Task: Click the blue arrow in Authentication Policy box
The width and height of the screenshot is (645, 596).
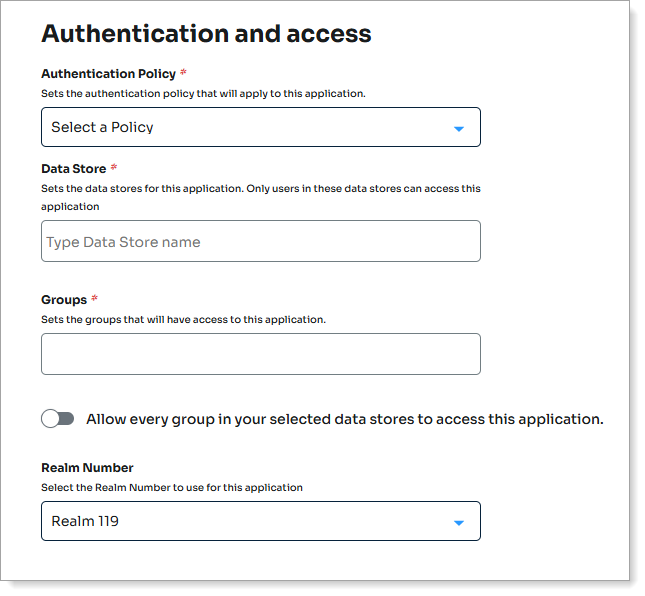Action: 459,129
